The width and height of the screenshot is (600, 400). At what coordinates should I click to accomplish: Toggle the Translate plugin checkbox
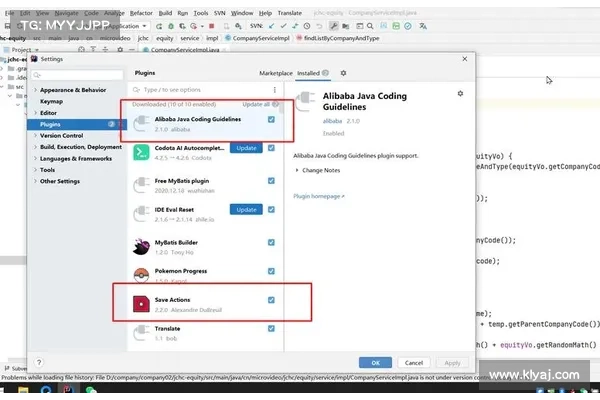click(x=271, y=328)
